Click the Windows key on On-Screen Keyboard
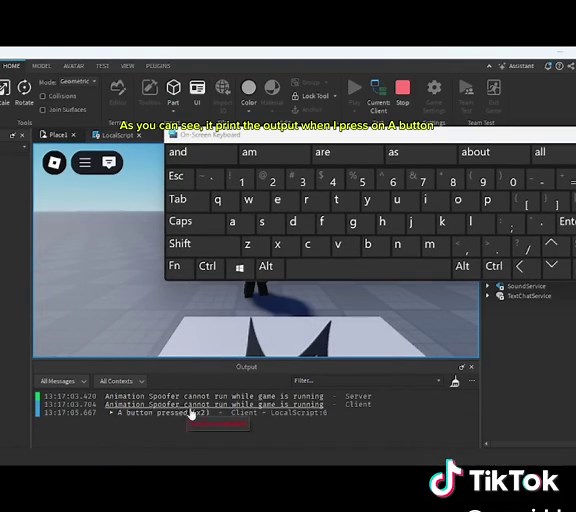576x512 pixels. click(240, 268)
